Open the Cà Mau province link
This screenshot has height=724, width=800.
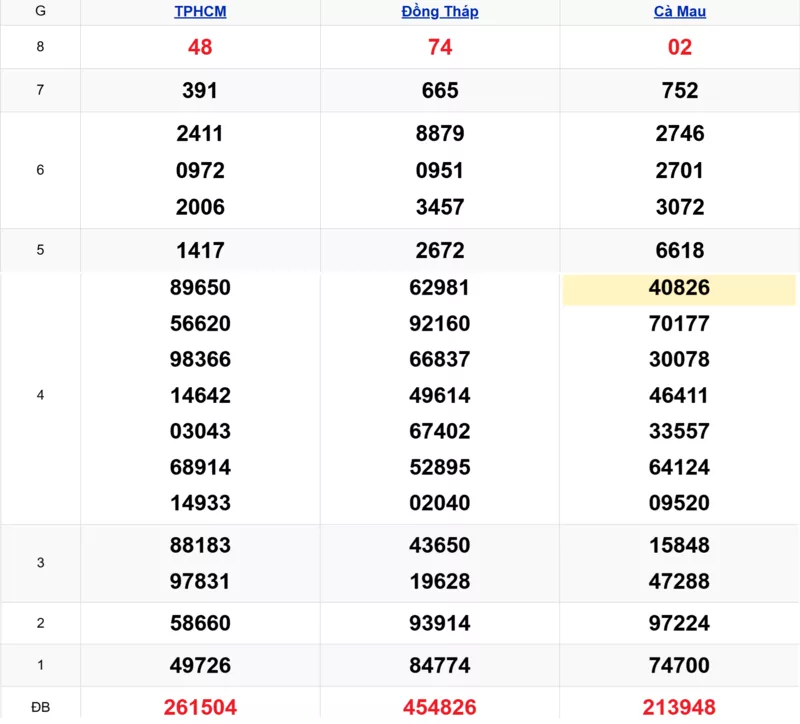(680, 12)
